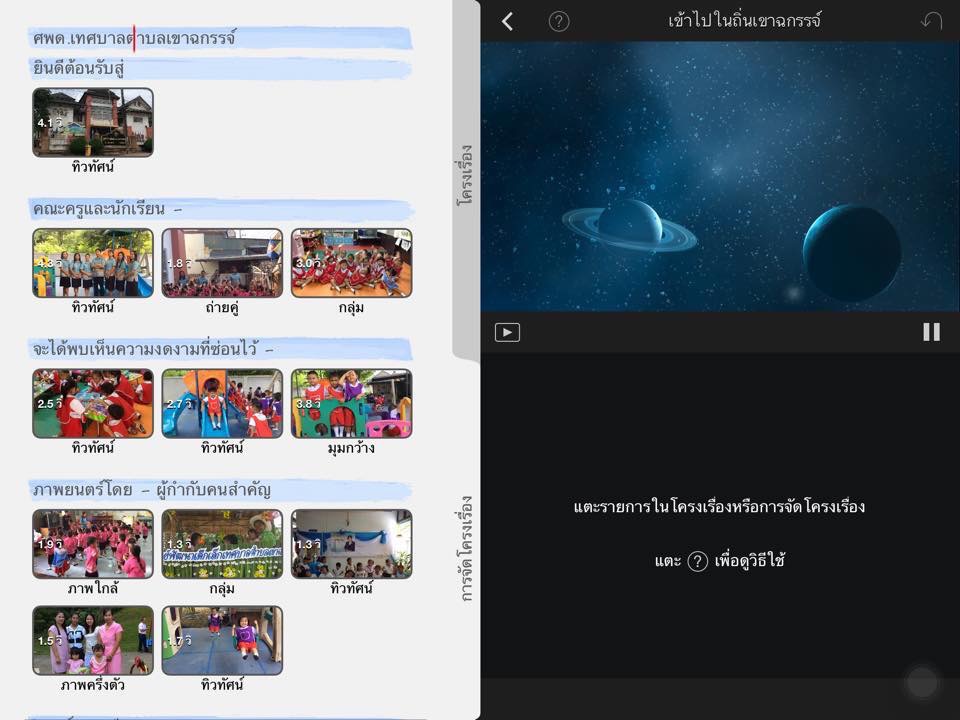Screen dimensions: 960x720
Task: Select the 3.0-second กลุ่ม classroom clip
Action: coord(351,263)
